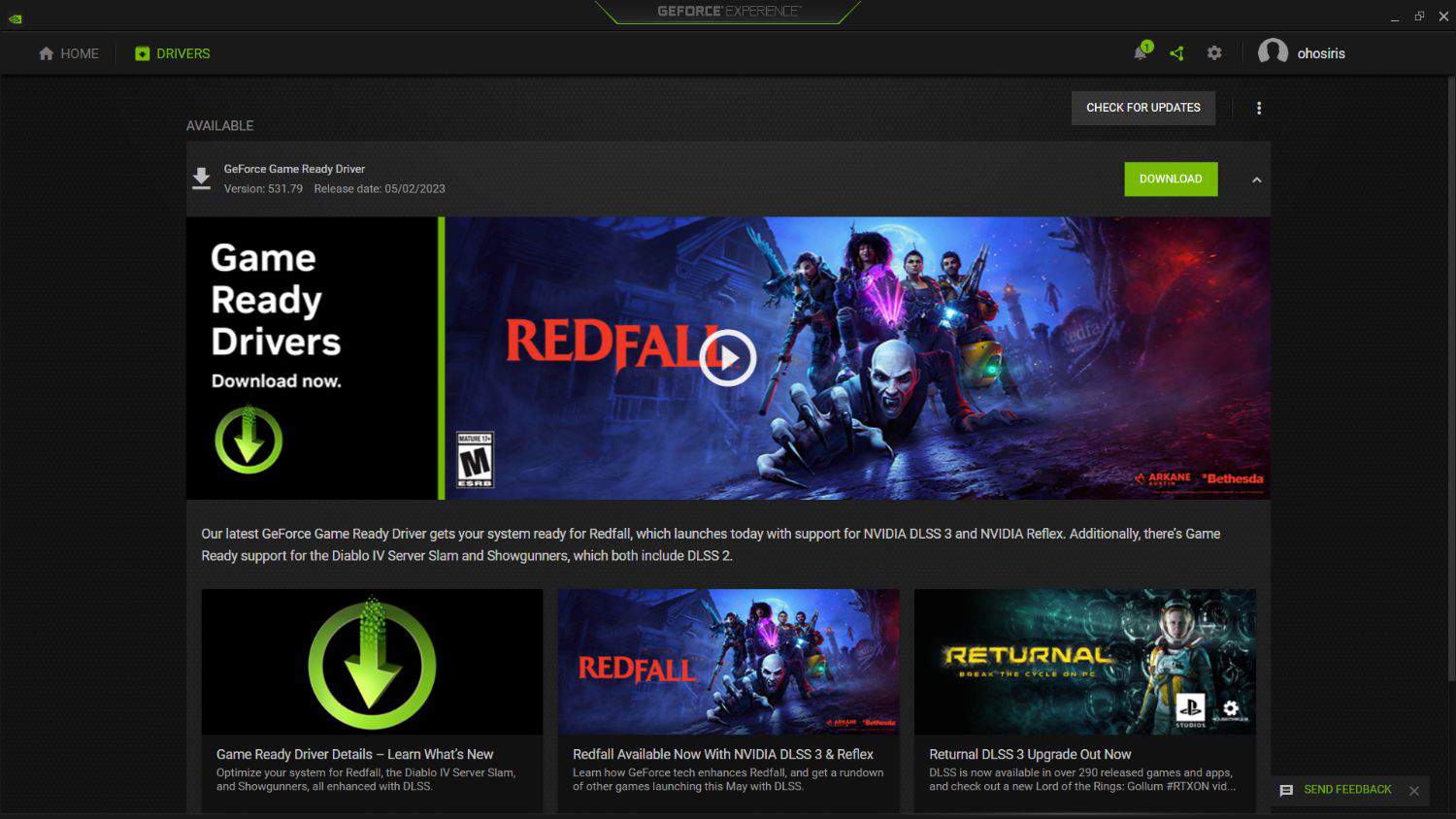Open settings gear icon
Image resolution: width=1456 pixels, height=819 pixels.
click(x=1214, y=53)
